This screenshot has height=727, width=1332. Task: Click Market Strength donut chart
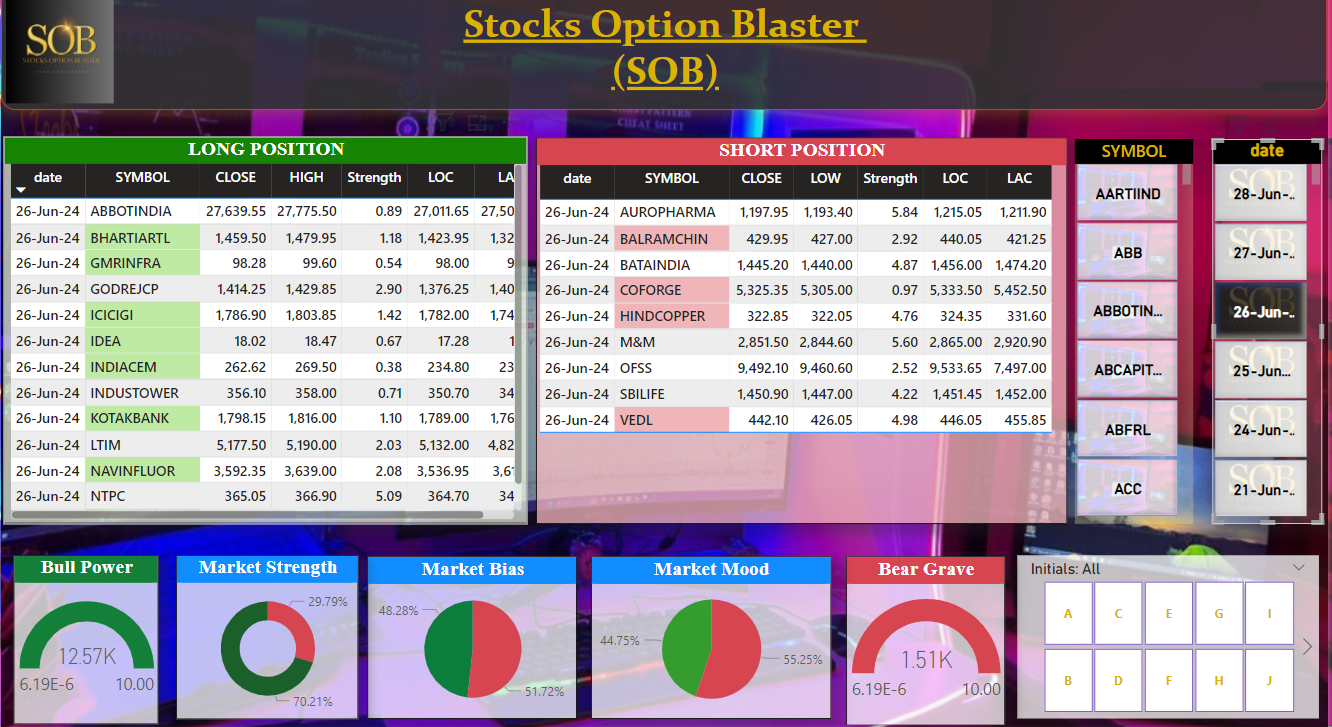[x=268, y=648]
